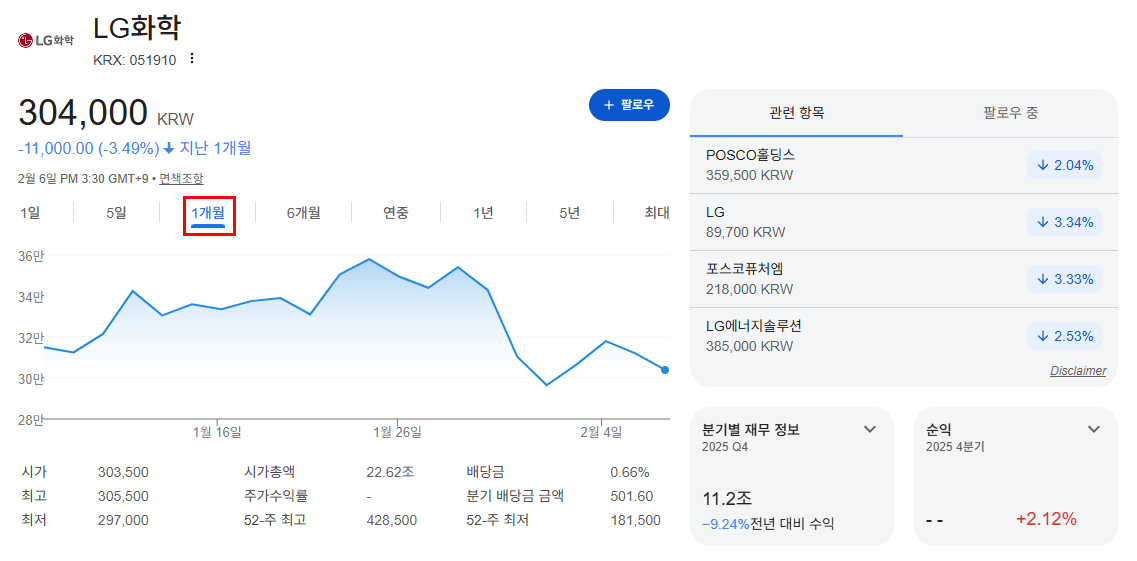Open the LG에너지솔루션 related stock row
1137x561 pixels.
(x=904, y=336)
